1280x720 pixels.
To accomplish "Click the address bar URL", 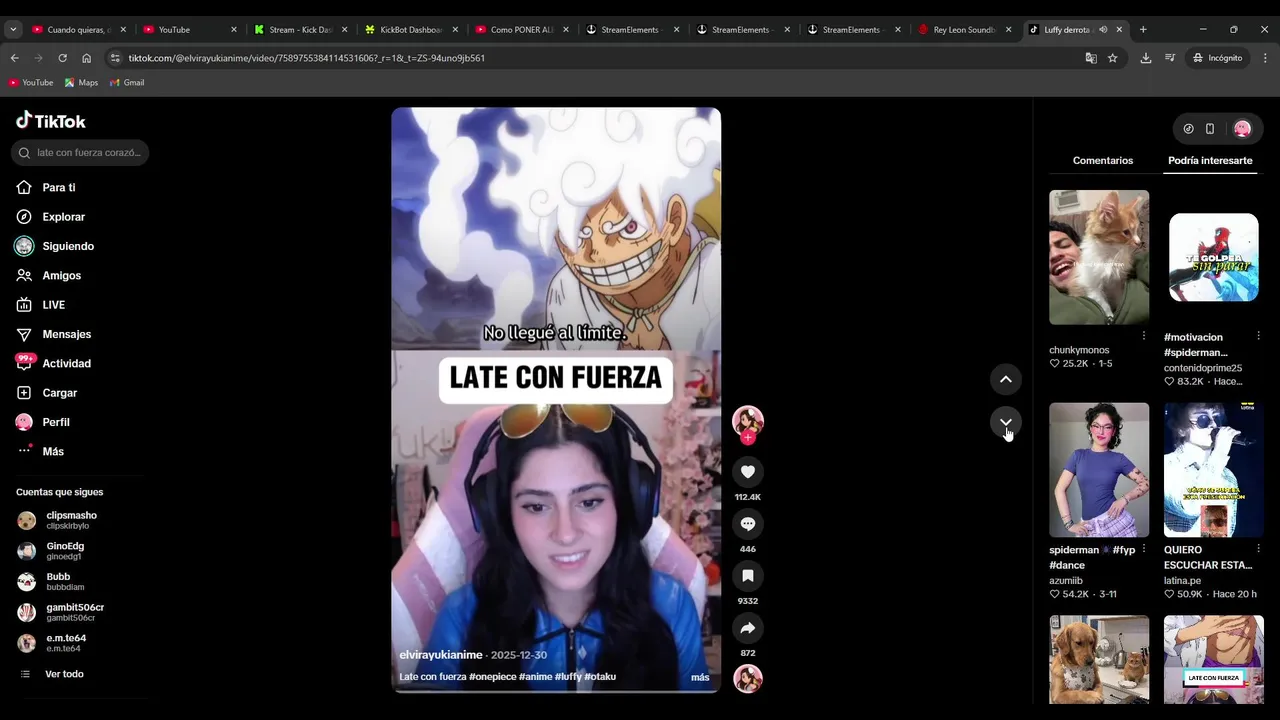I will click(307, 58).
